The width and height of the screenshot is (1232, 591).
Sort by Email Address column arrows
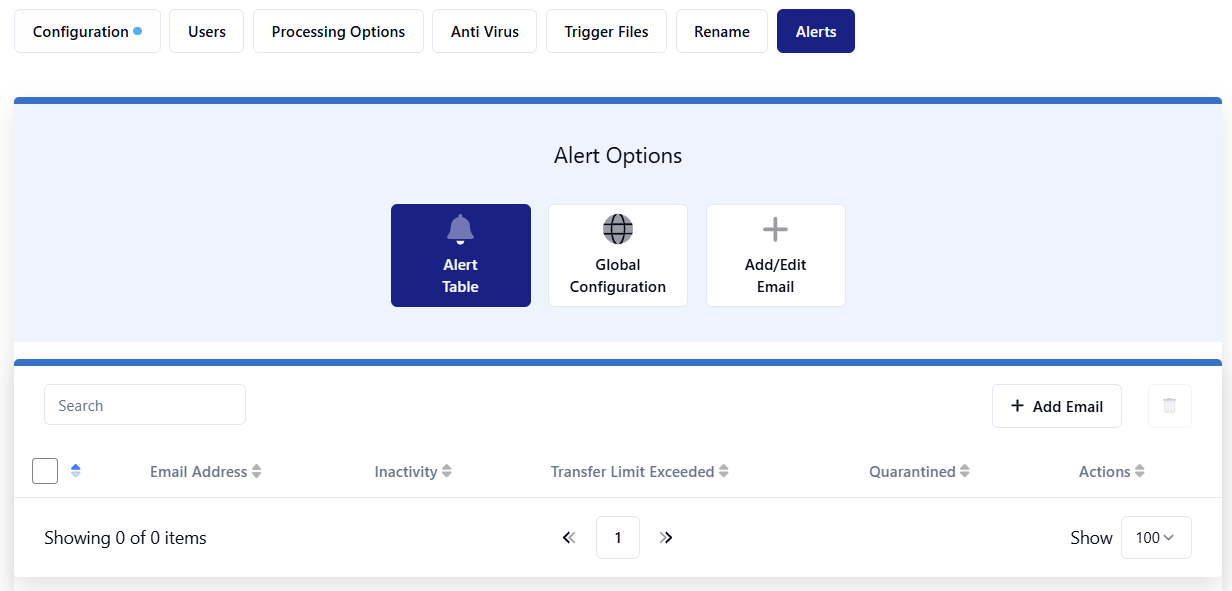click(257, 472)
